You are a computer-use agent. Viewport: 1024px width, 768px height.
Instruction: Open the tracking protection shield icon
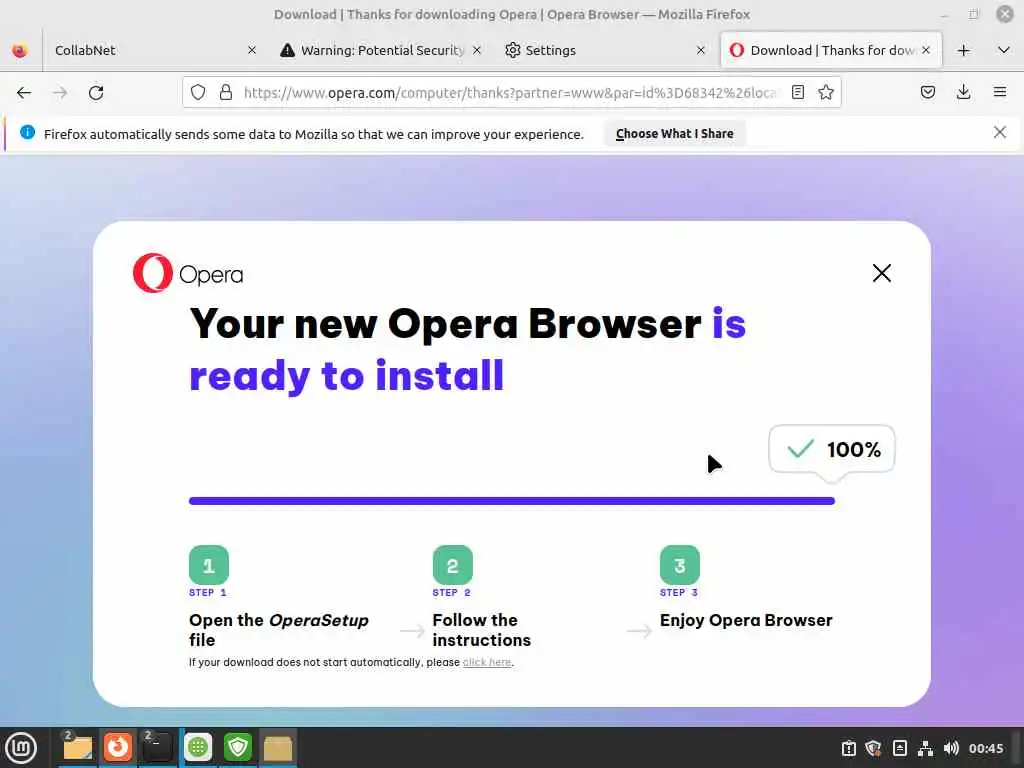tap(198, 92)
